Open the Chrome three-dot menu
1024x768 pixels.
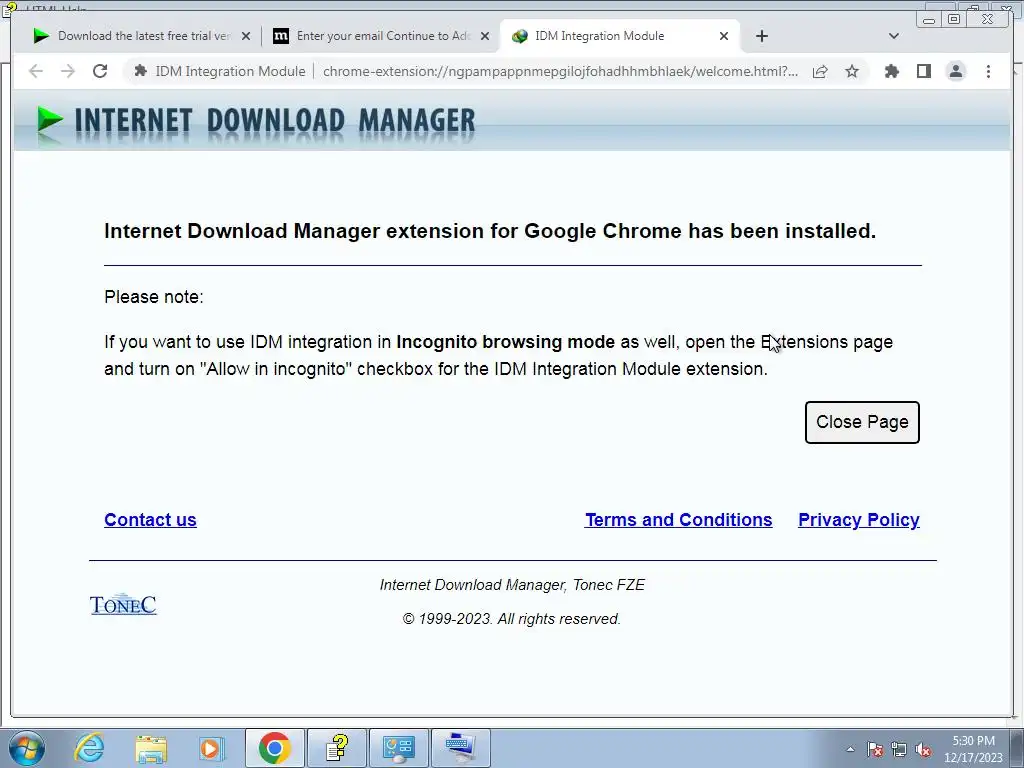pyautogui.click(x=988, y=71)
